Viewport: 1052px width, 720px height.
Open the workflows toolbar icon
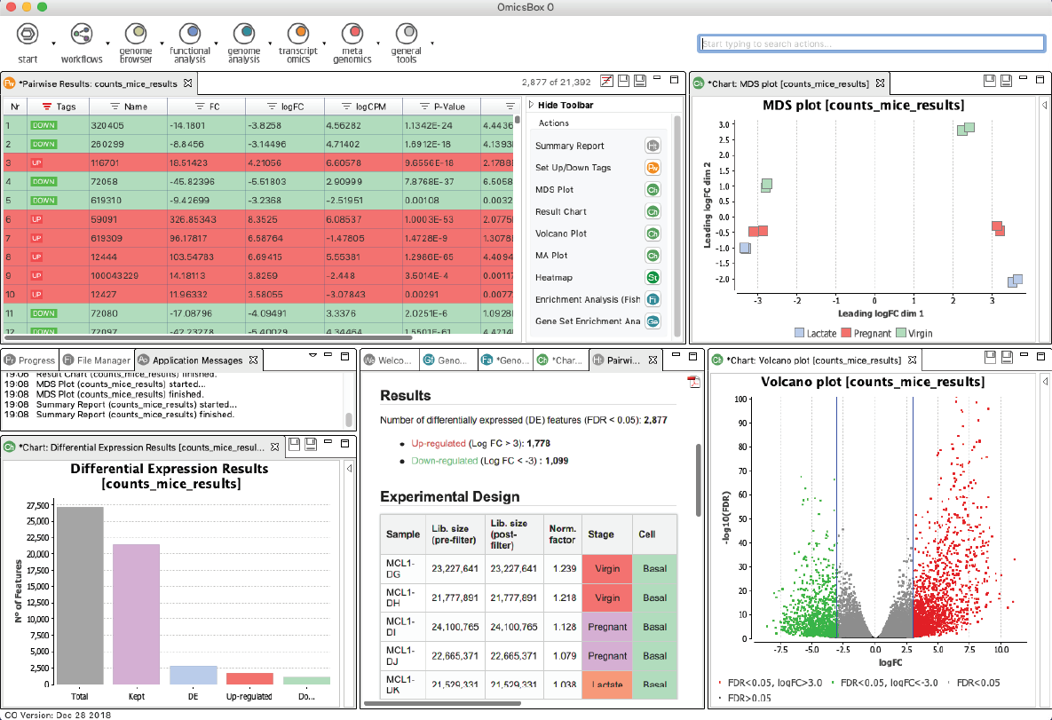click(81, 34)
